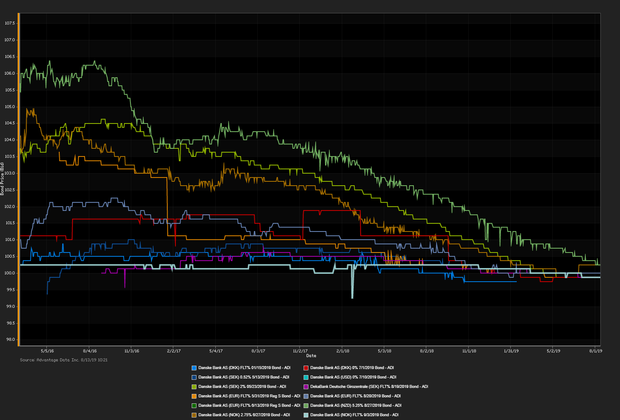Click the 5/2/19 date tick label
This screenshot has width=620, height=420.
[x=553, y=351]
